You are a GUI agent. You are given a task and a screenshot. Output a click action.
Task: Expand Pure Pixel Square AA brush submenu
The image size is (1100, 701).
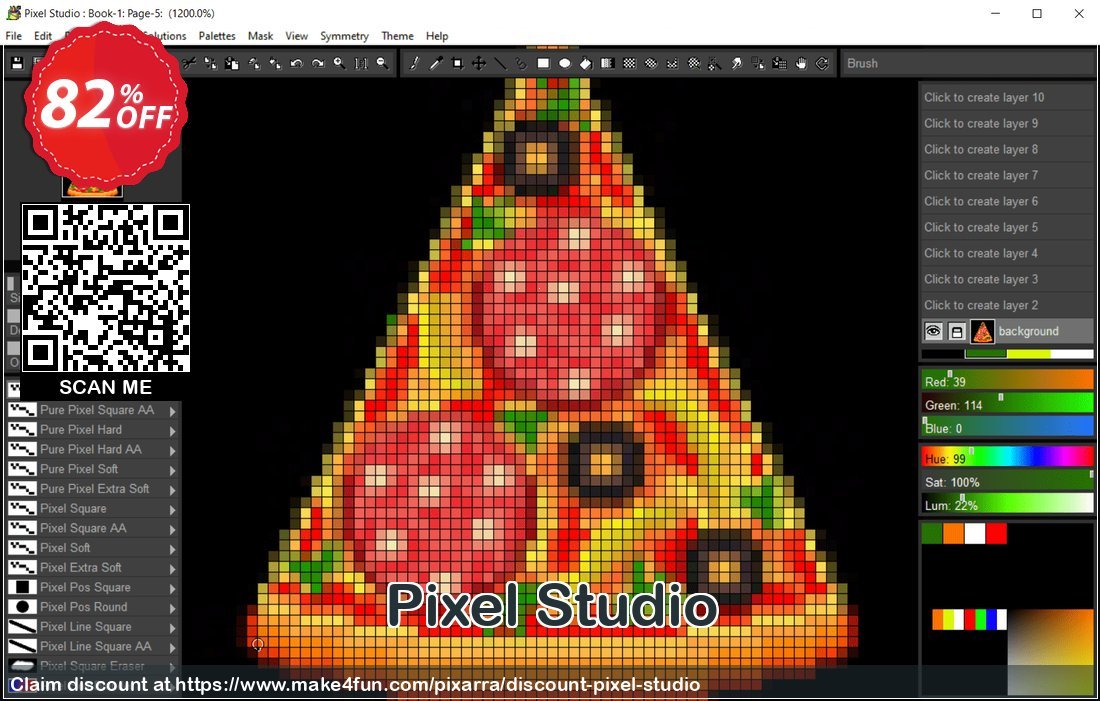173,411
